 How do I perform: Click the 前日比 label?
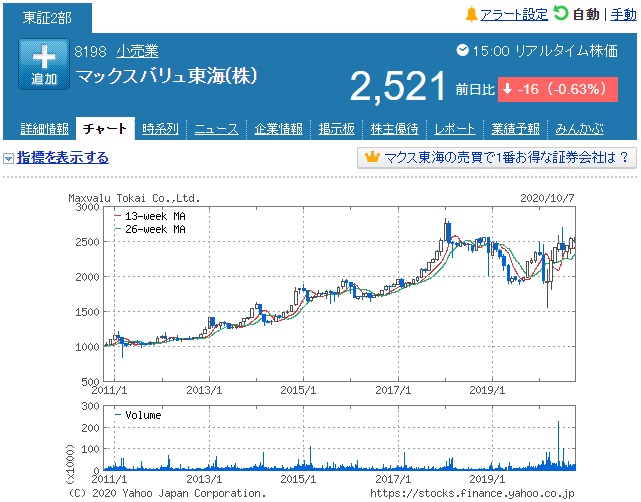pyautogui.click(x=475, y=89)
